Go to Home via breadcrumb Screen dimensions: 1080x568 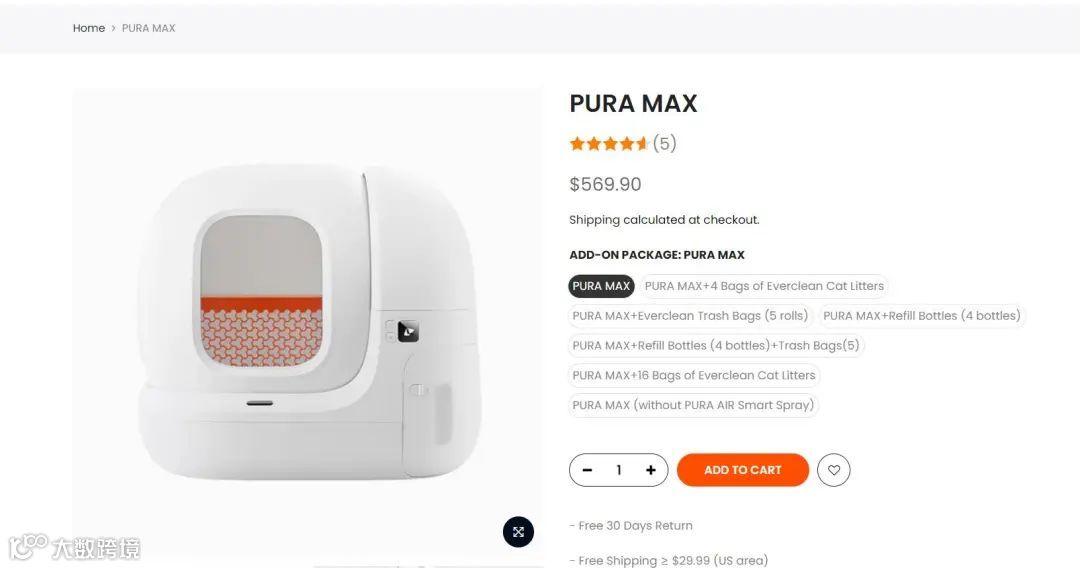point(89,28)
